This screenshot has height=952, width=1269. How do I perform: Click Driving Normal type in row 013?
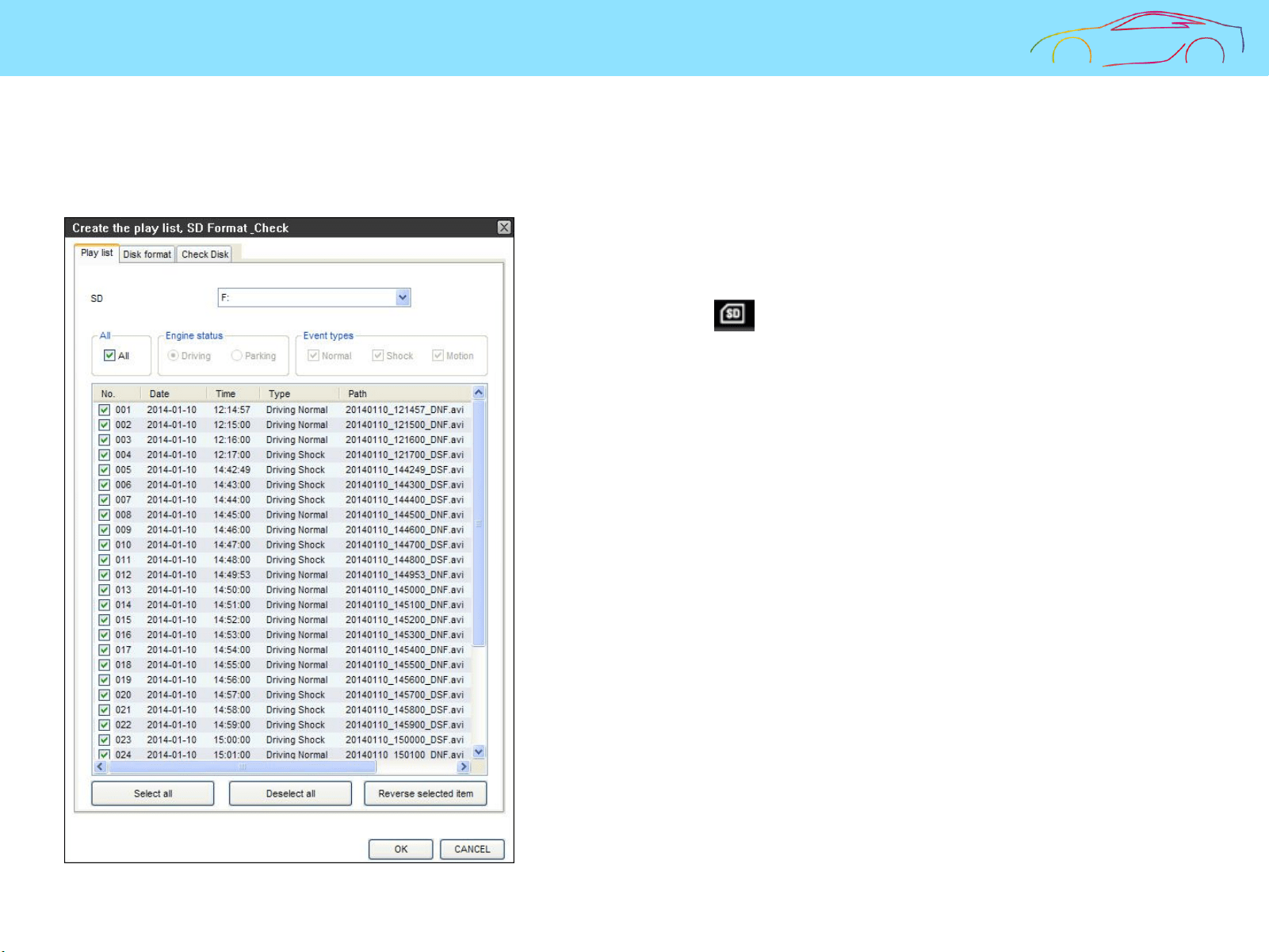(x=296, y=590)
